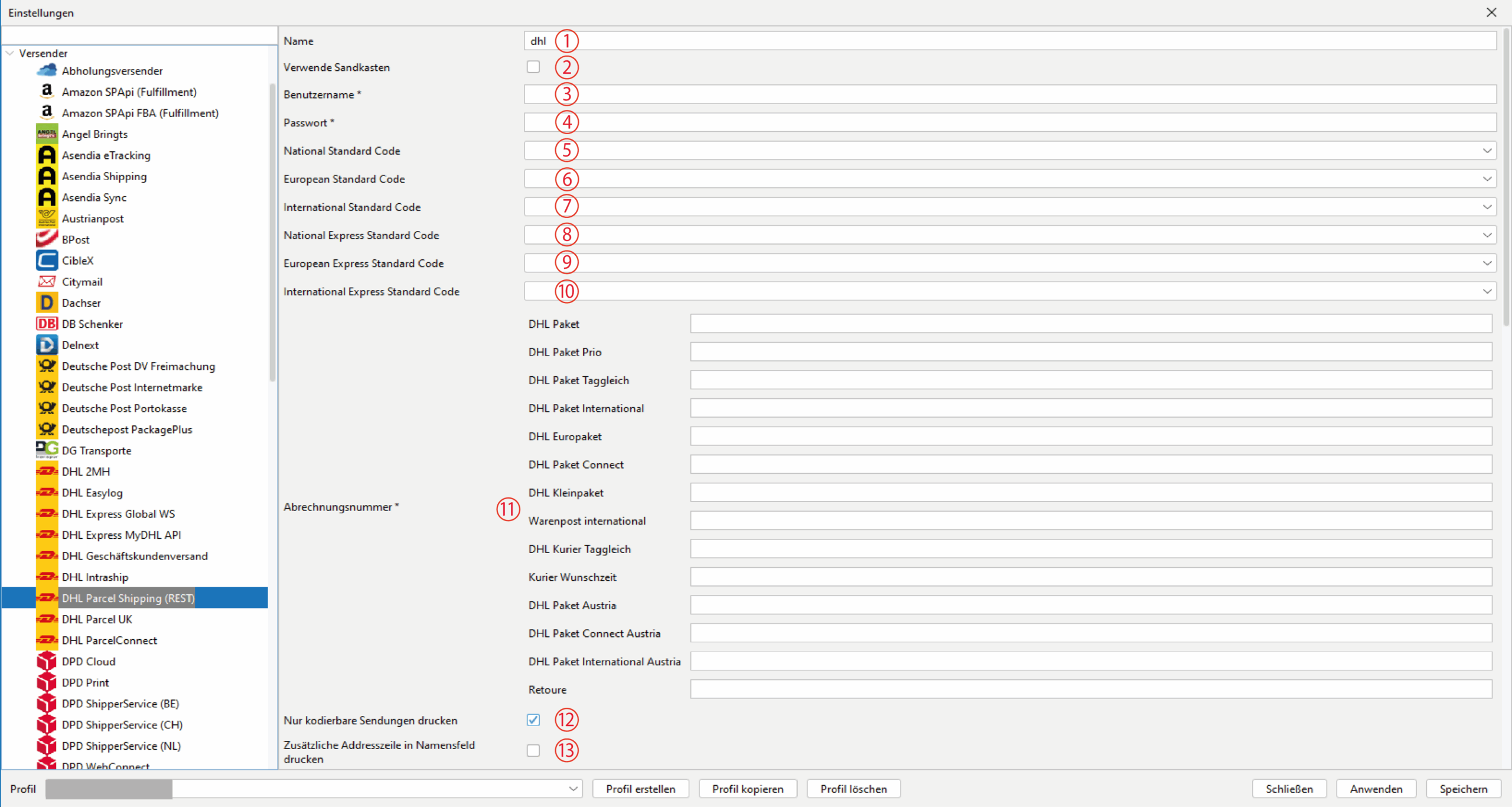Click Deutsche Post Internetmarke horn icon

pos(47,387)
